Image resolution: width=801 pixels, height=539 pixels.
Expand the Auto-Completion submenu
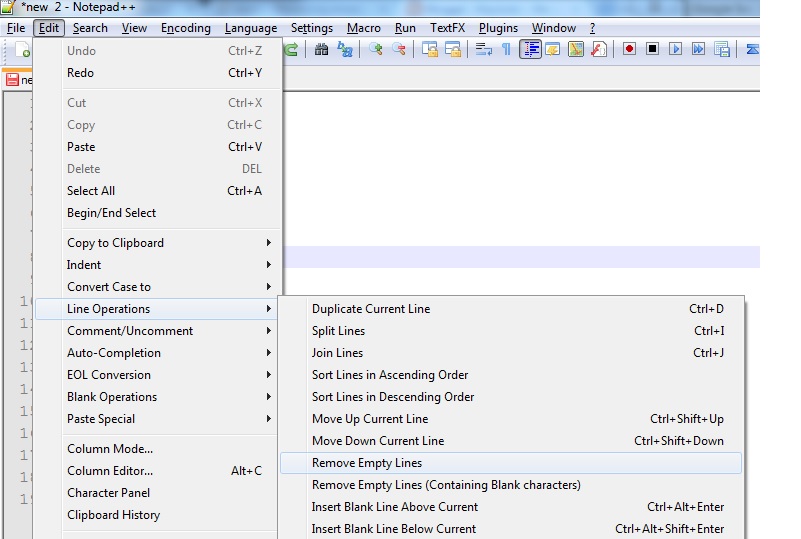pyautogui.click(x=156, y=353)
